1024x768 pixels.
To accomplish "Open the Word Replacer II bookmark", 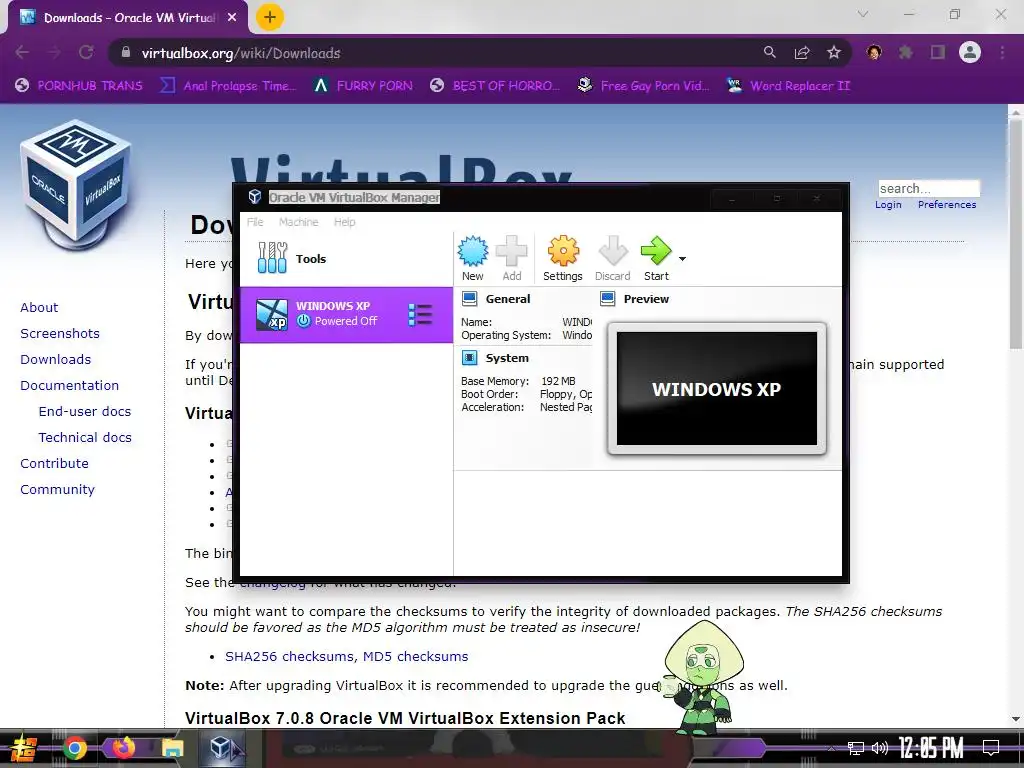I will coord(789,86).
